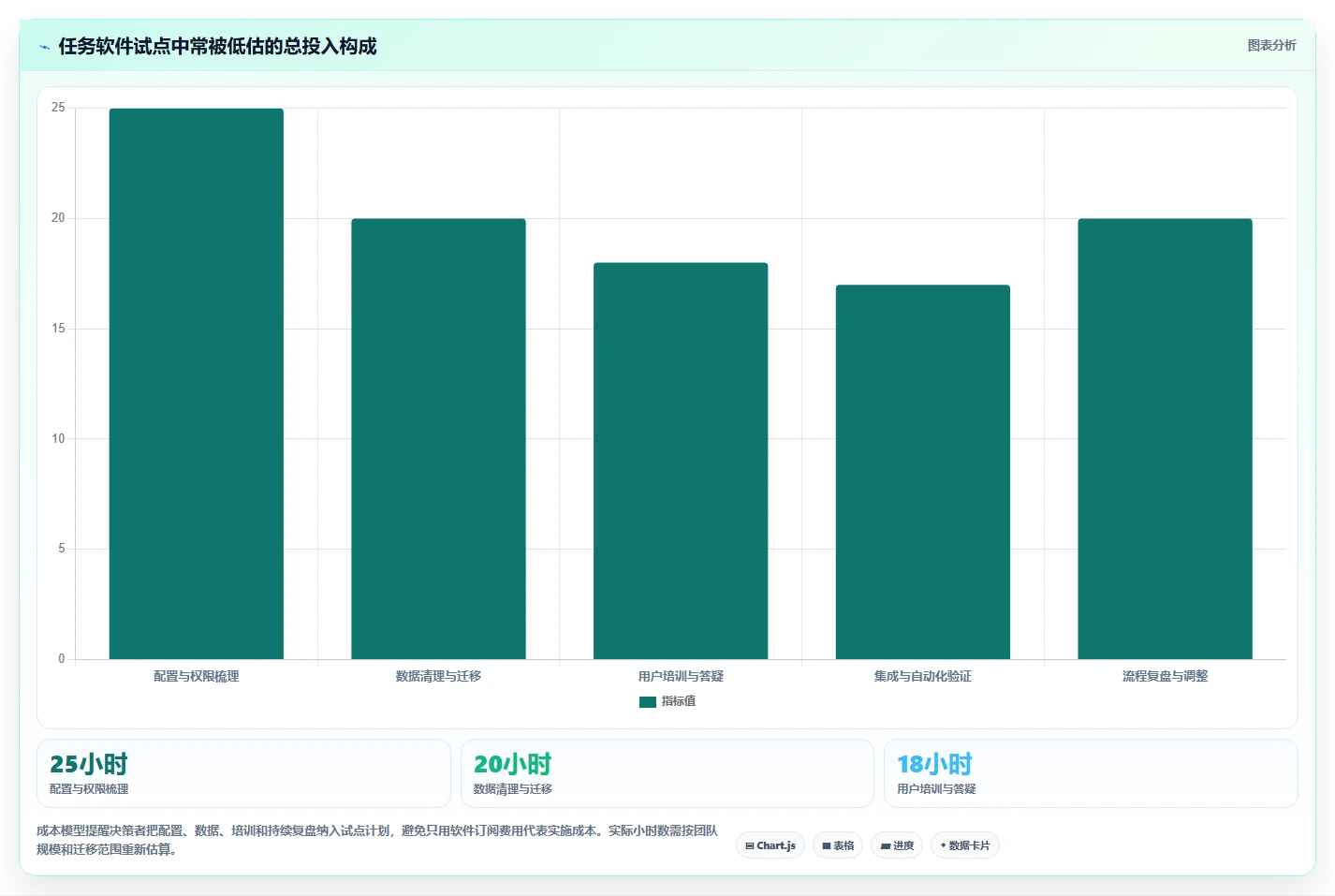Click the 图表分析 label in the header

pyautogui.click(x=1271, y=45)
